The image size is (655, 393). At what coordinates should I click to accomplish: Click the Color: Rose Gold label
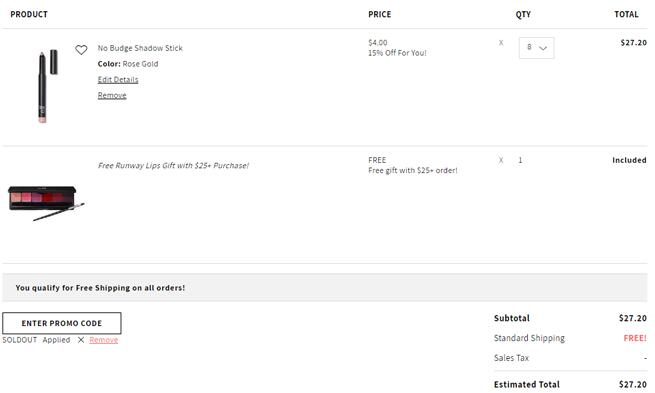coord(128,64)
